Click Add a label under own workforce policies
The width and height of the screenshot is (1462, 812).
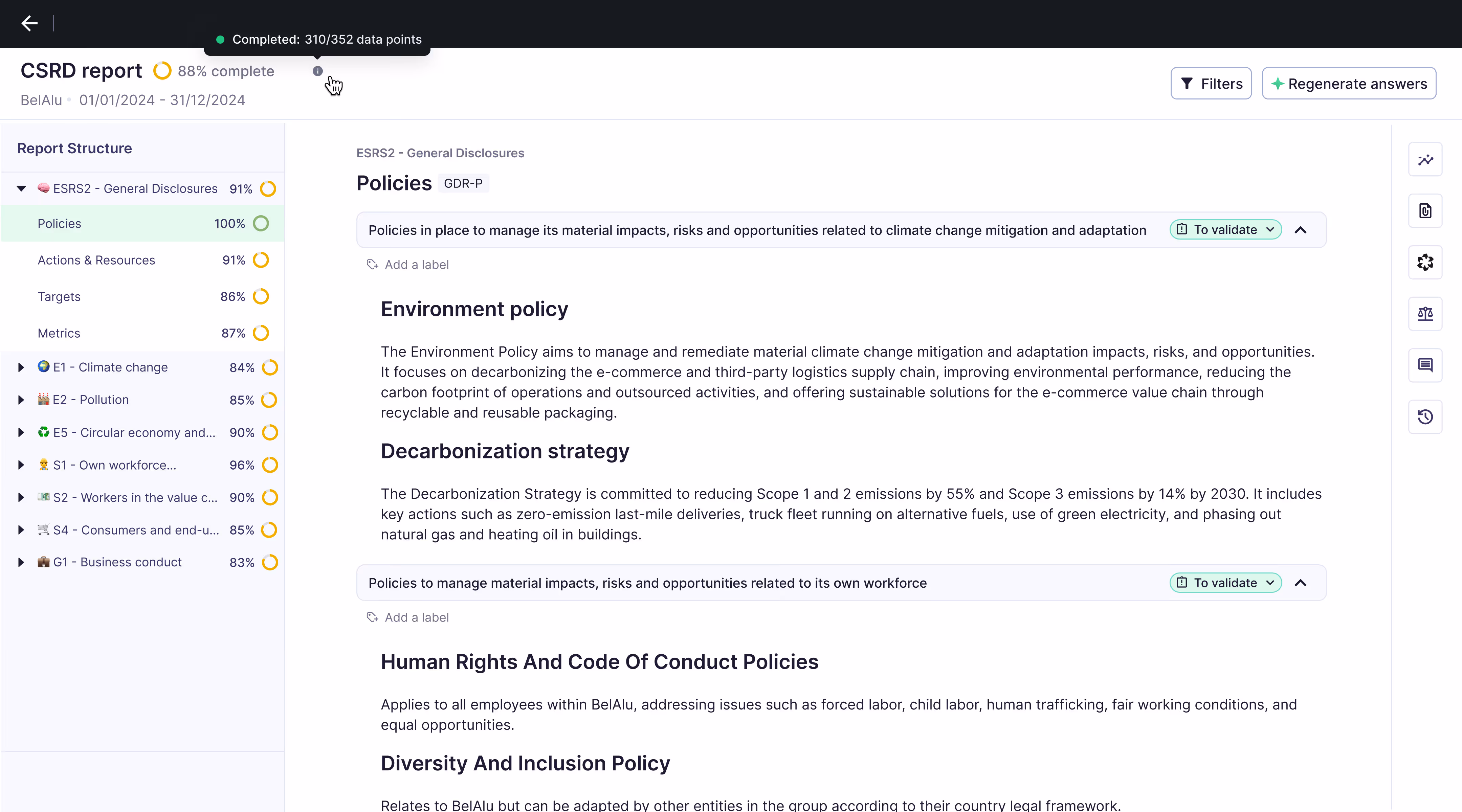417,617
